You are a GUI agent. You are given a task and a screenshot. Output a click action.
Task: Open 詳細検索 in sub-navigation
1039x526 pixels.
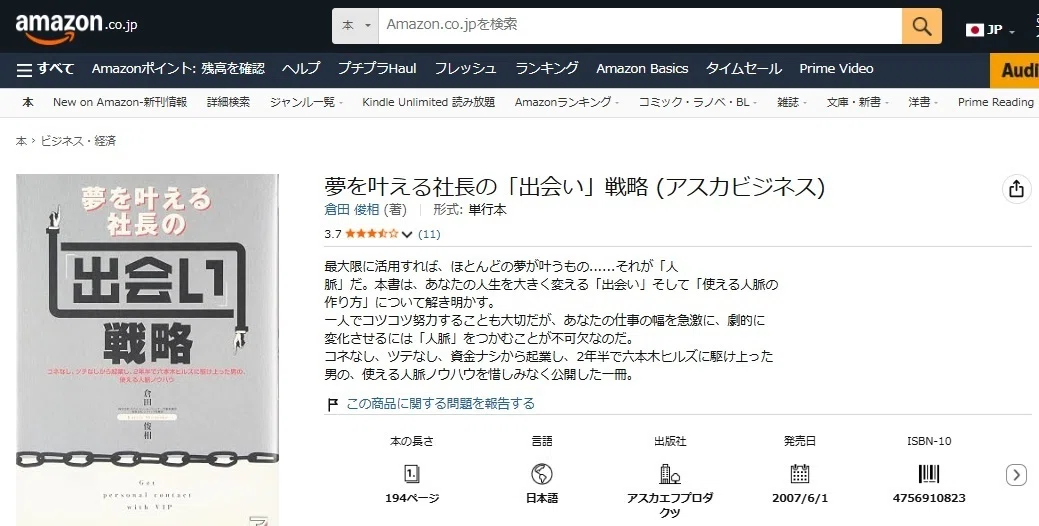click(x=229, y=102)
